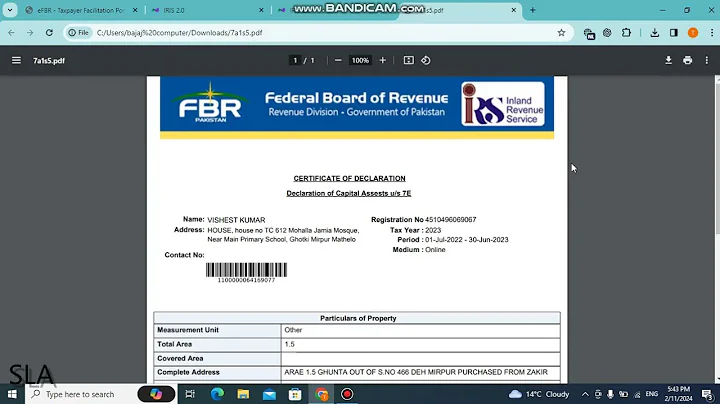720x404 pixels.
Task: Zoom out the PDF with minus button
Action: tap(338, 60)
